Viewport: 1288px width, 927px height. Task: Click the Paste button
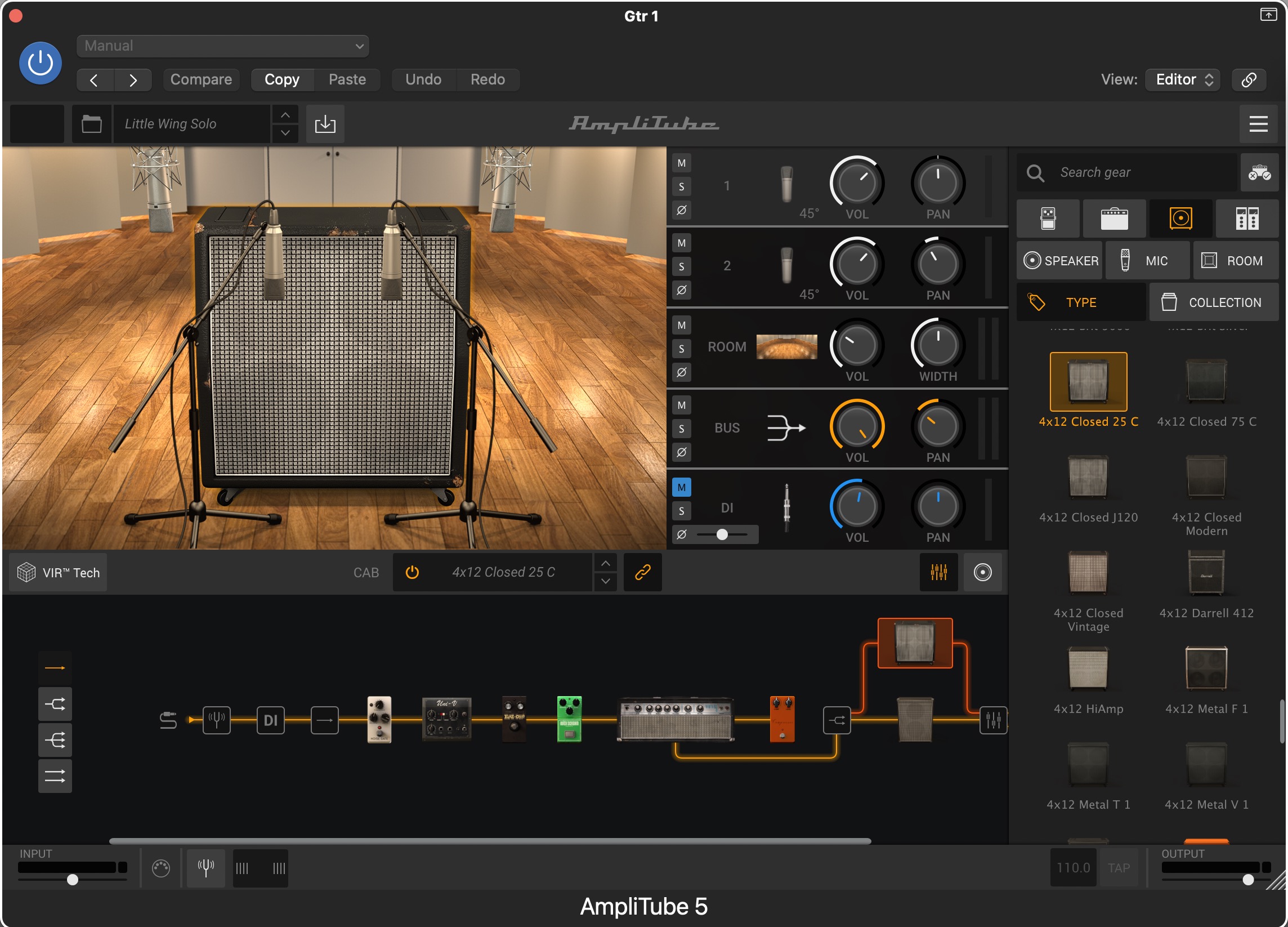[x=347, y=79]
